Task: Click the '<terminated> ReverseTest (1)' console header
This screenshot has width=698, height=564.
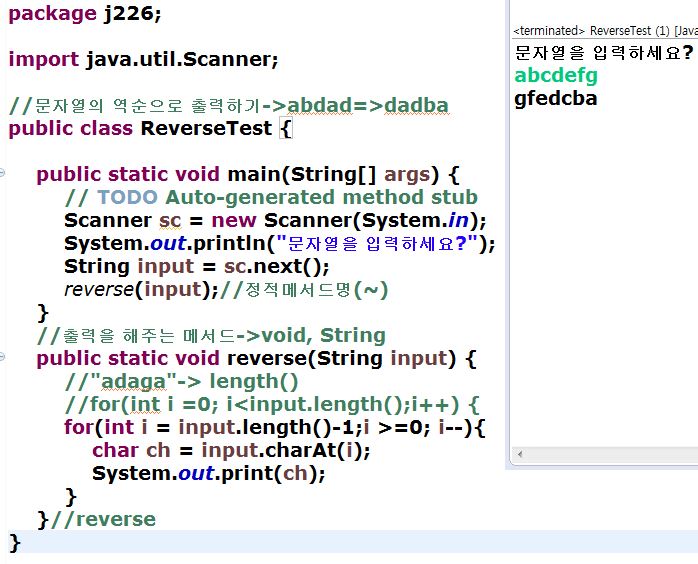Action: [x=605, y=30]
